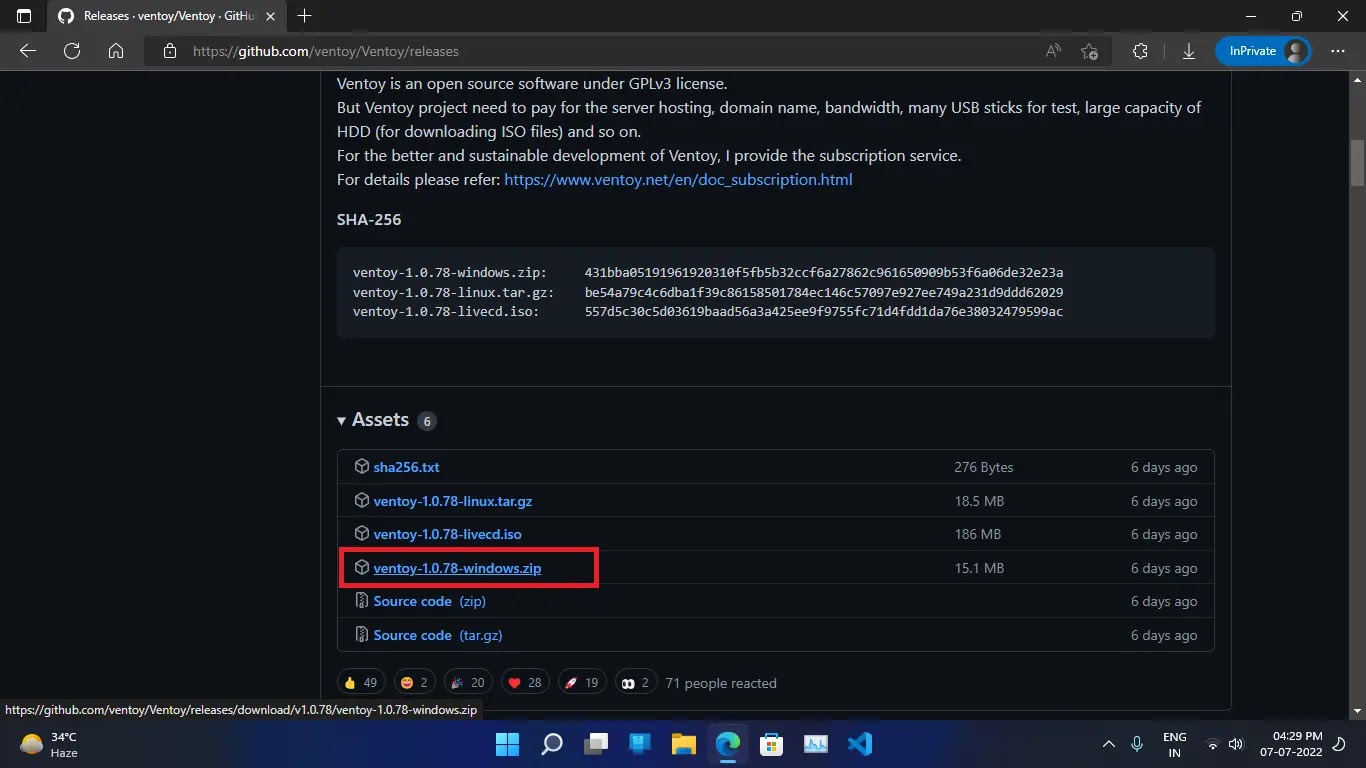This screenshot has width=1366, height=768.
Task: Click the InPrivate profile button
Action: point(1263,51)
